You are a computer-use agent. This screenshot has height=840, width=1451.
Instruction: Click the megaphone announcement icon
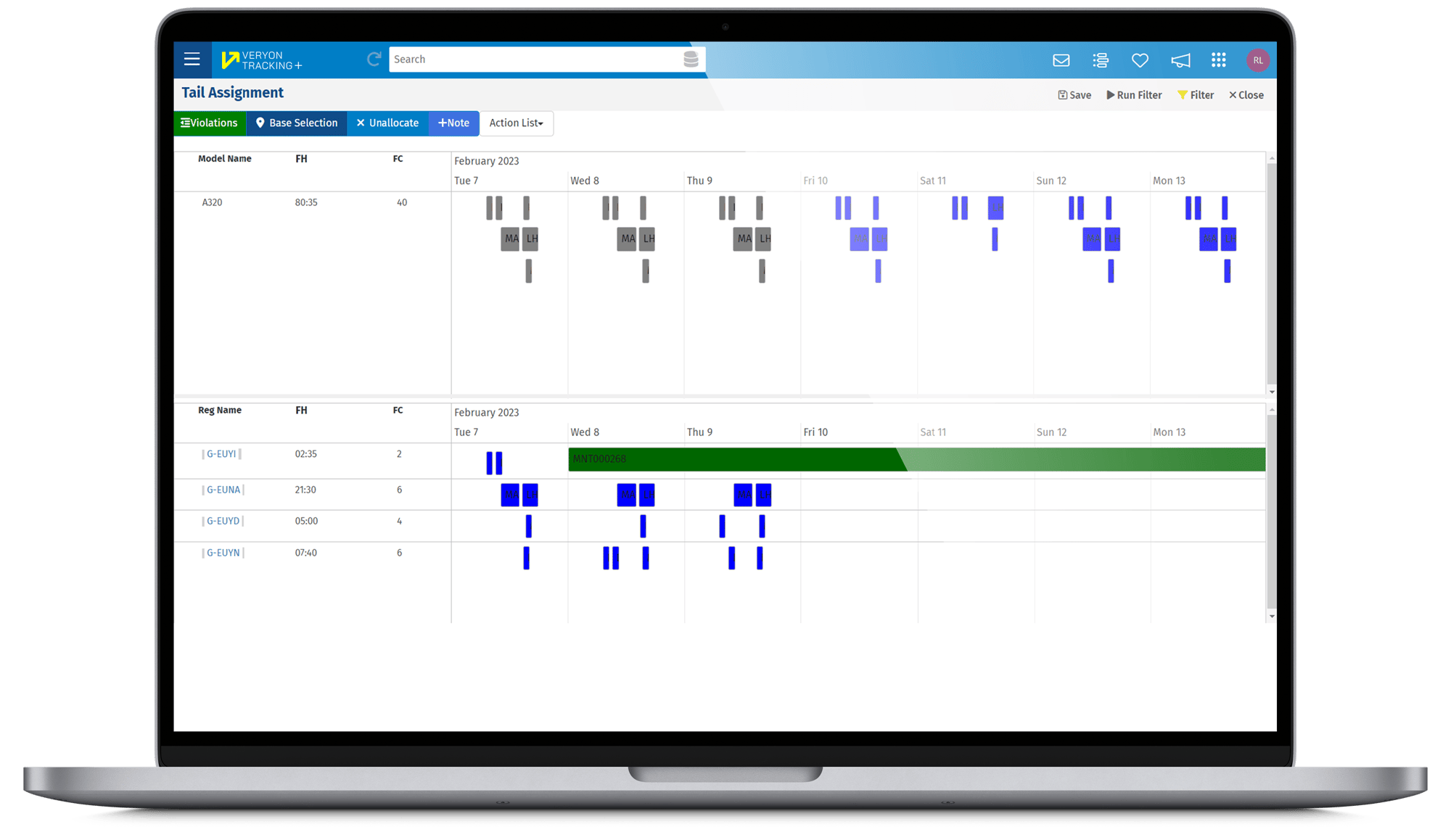[1178, 59]
